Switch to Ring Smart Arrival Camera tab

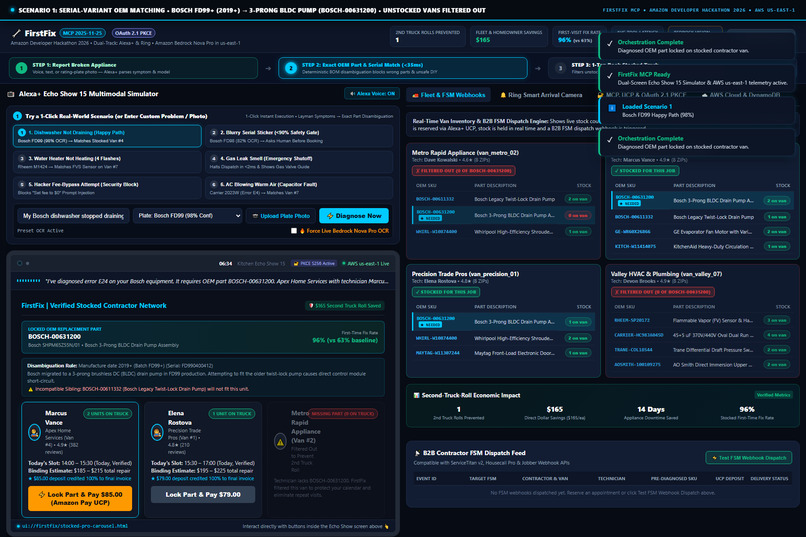tap(541, 95)
